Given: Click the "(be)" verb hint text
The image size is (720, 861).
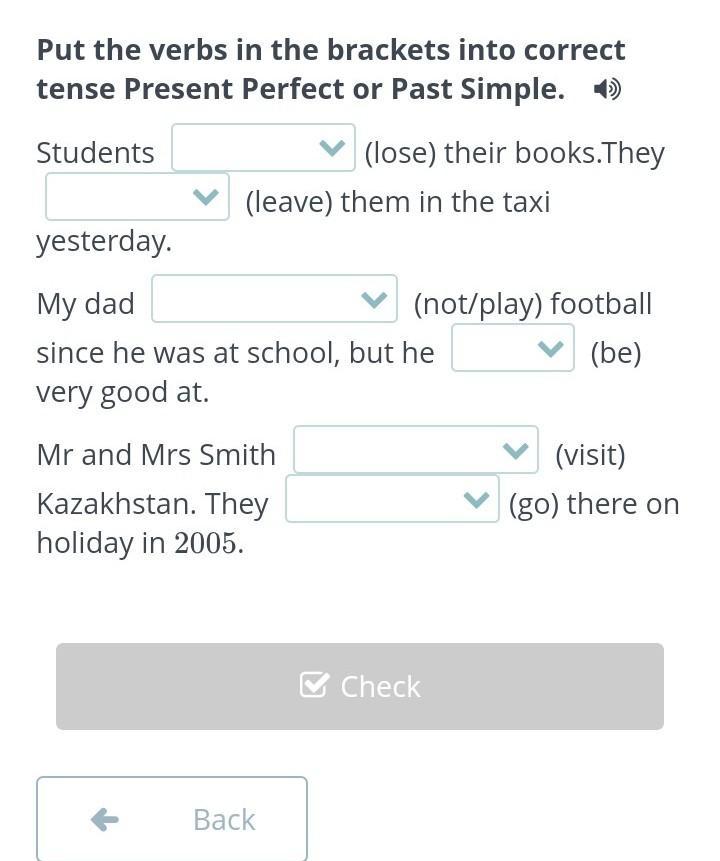Looking at the screenshot, I should click(x=616, y=353).
